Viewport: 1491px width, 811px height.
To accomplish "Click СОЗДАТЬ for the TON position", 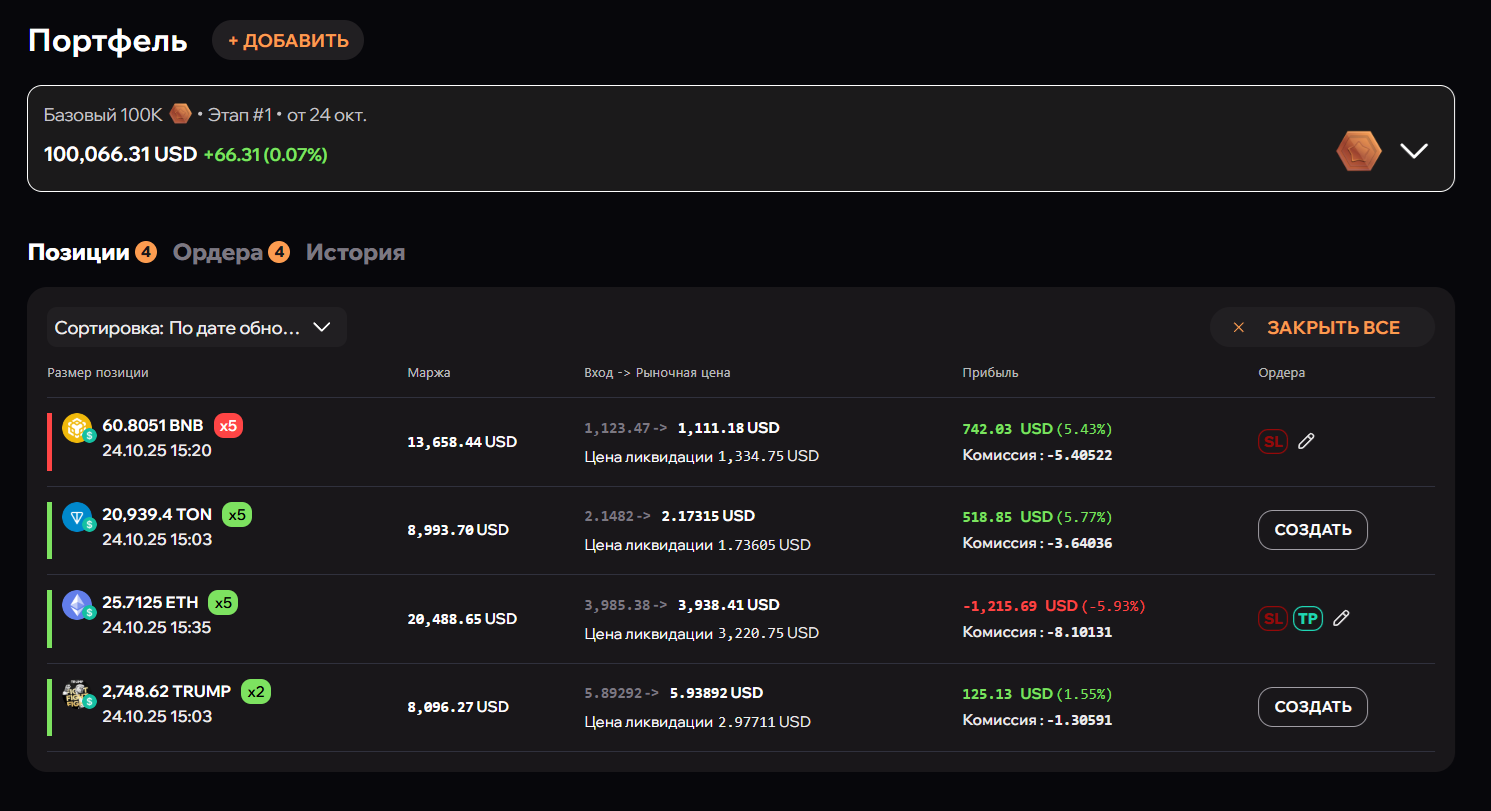I will 1312,530.
